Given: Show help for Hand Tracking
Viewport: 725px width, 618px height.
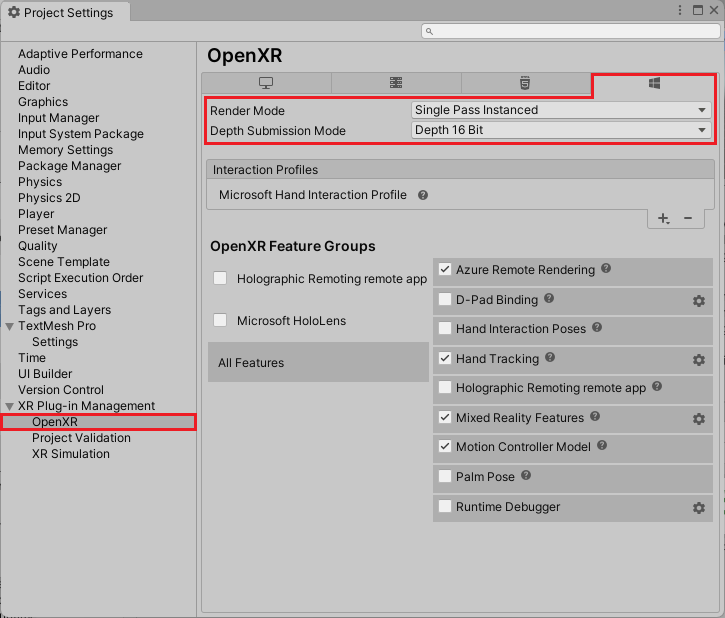Looking at the screenshot, I should pos(550,357).
